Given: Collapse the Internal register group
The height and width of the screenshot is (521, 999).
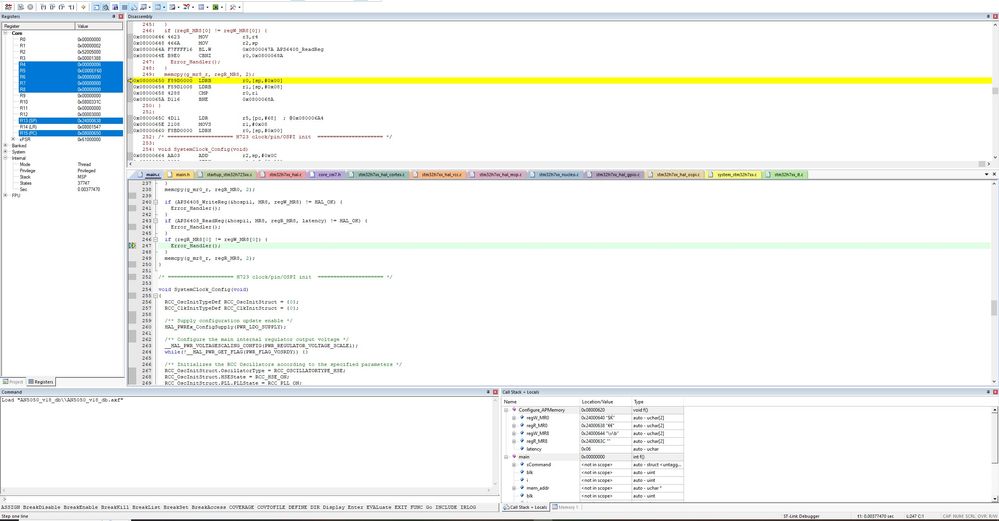Looking at the screenshot, I should (6, 158).
